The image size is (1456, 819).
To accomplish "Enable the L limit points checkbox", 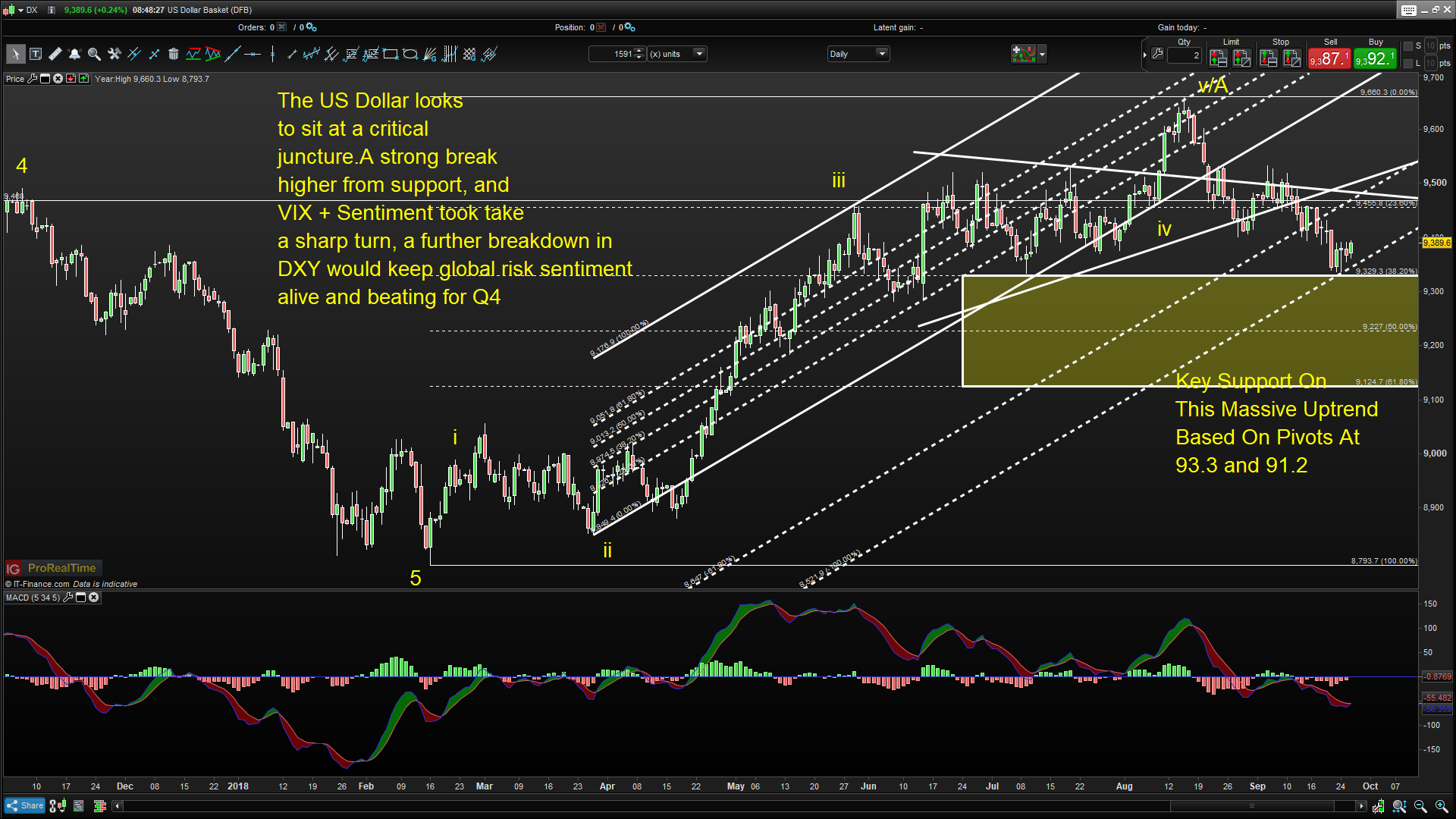I will point(1408,64).
